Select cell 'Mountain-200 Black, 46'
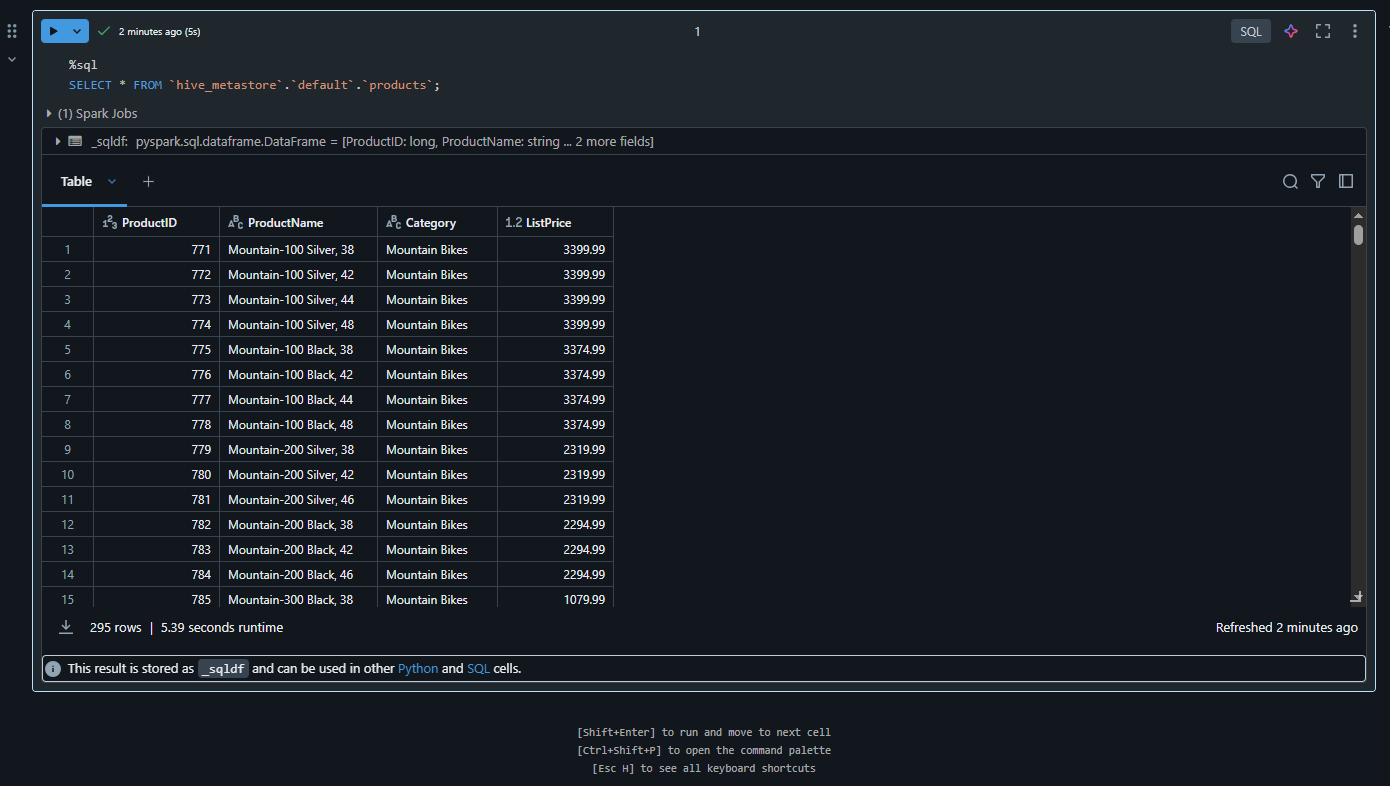Viewport: 1390px width, 786px height. coord(298,574)
